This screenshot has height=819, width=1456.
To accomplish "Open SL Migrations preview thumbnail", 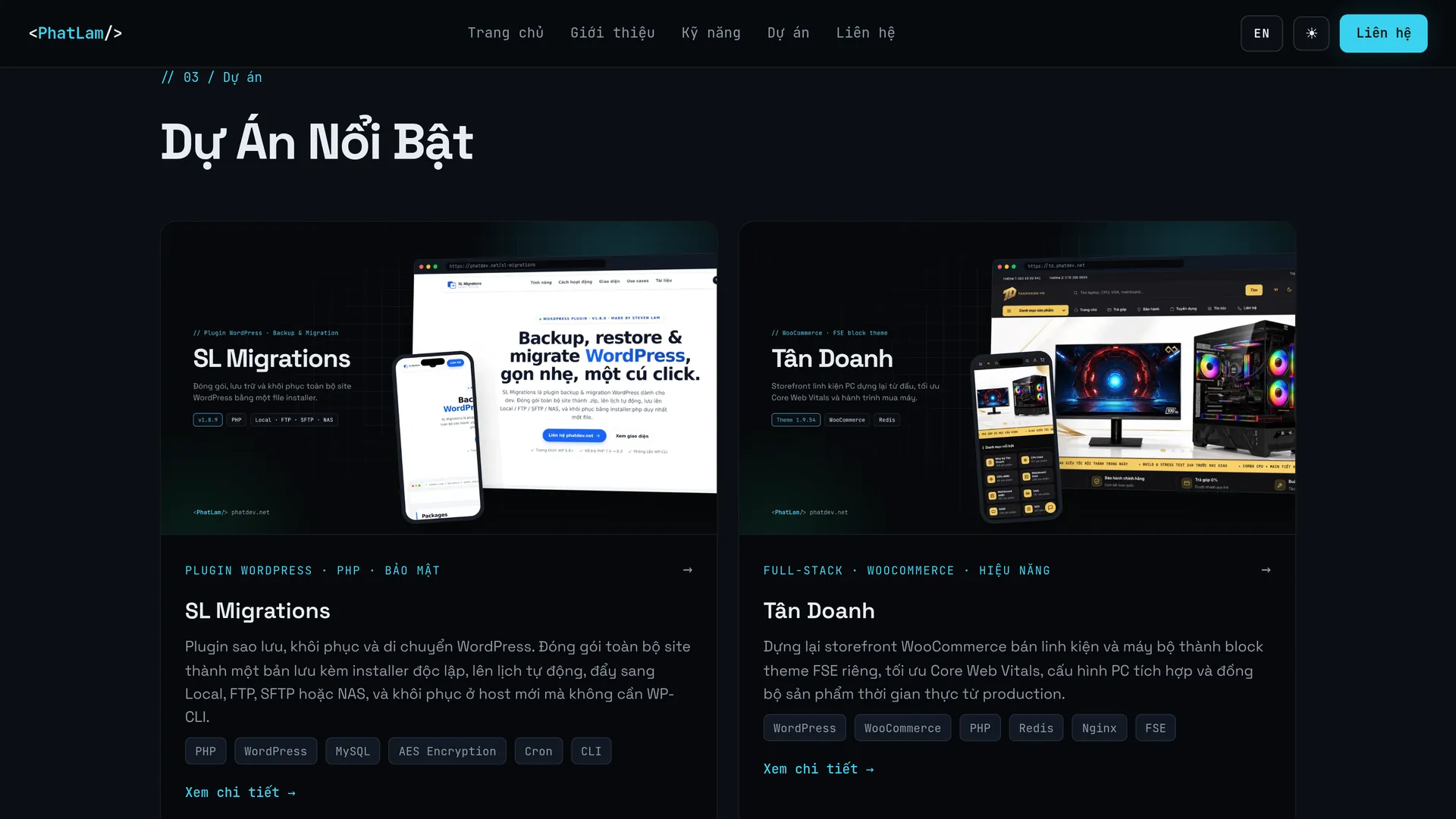I will click(x=438, y=378).
